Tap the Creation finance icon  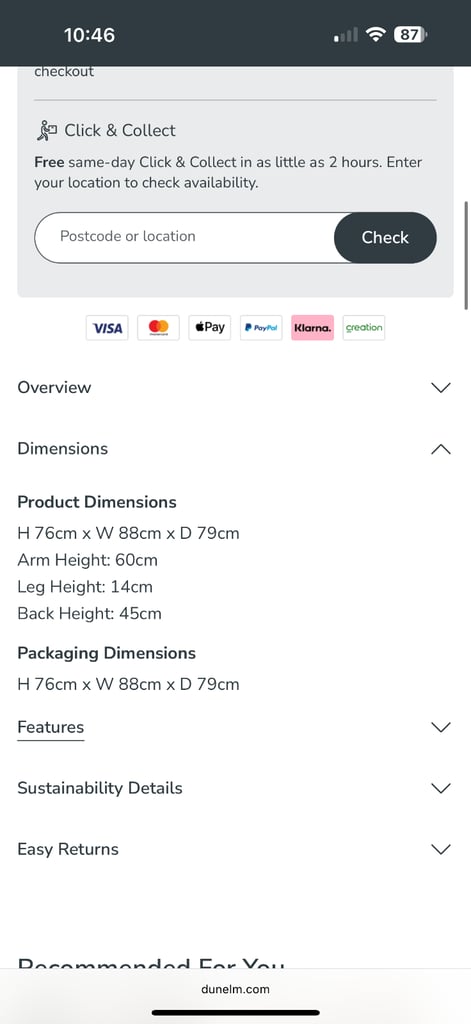pyautogui.click(x=364, y=328)
